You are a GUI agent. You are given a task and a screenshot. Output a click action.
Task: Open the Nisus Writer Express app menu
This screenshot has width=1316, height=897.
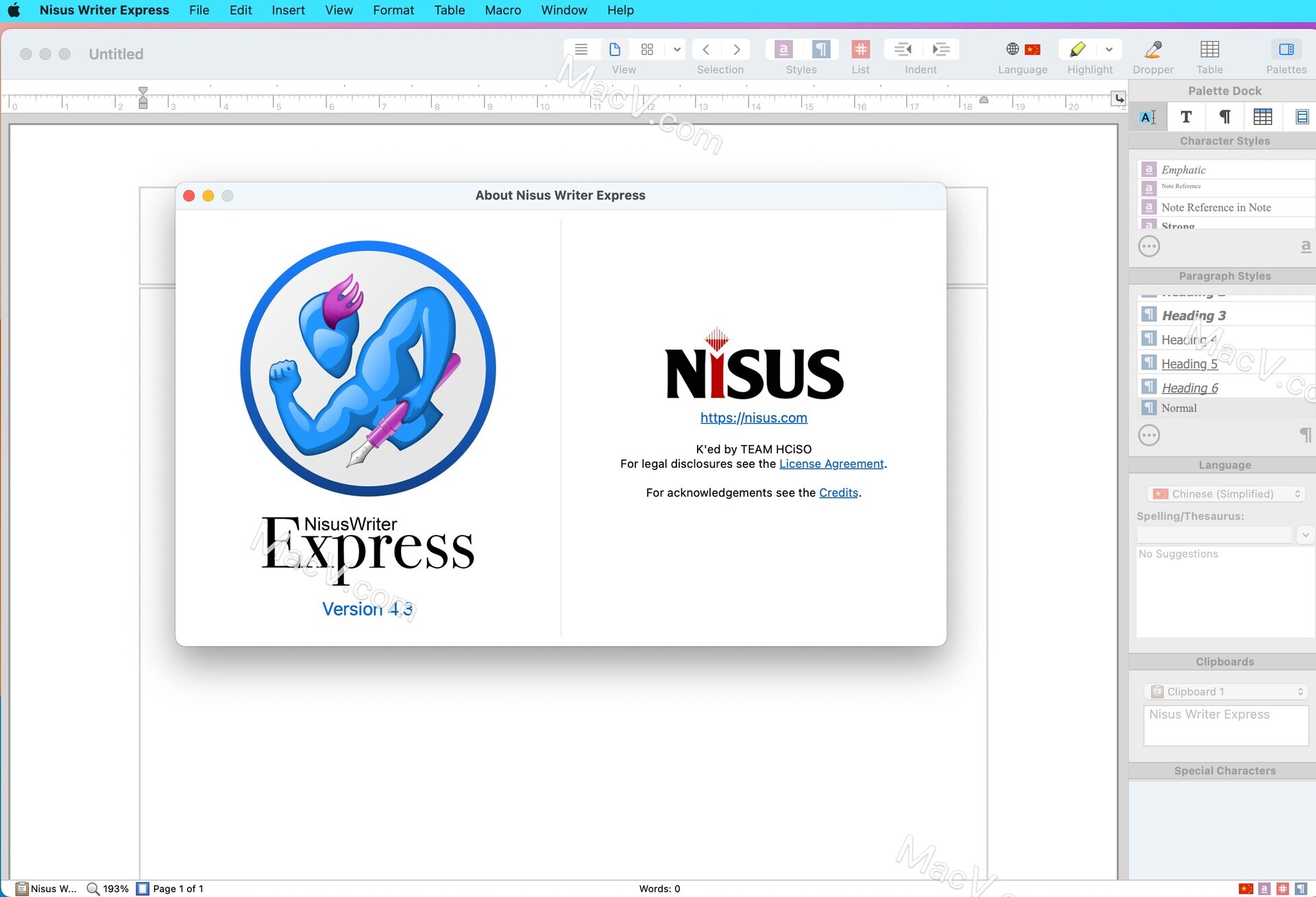(104, 10)
